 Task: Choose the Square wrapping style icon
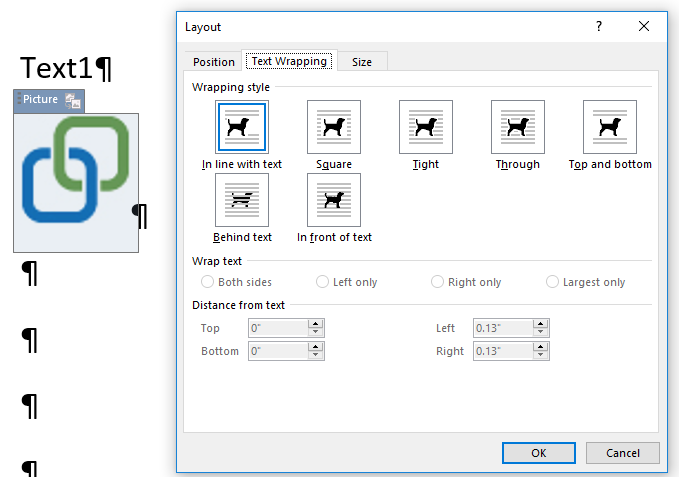click(334, 127)
